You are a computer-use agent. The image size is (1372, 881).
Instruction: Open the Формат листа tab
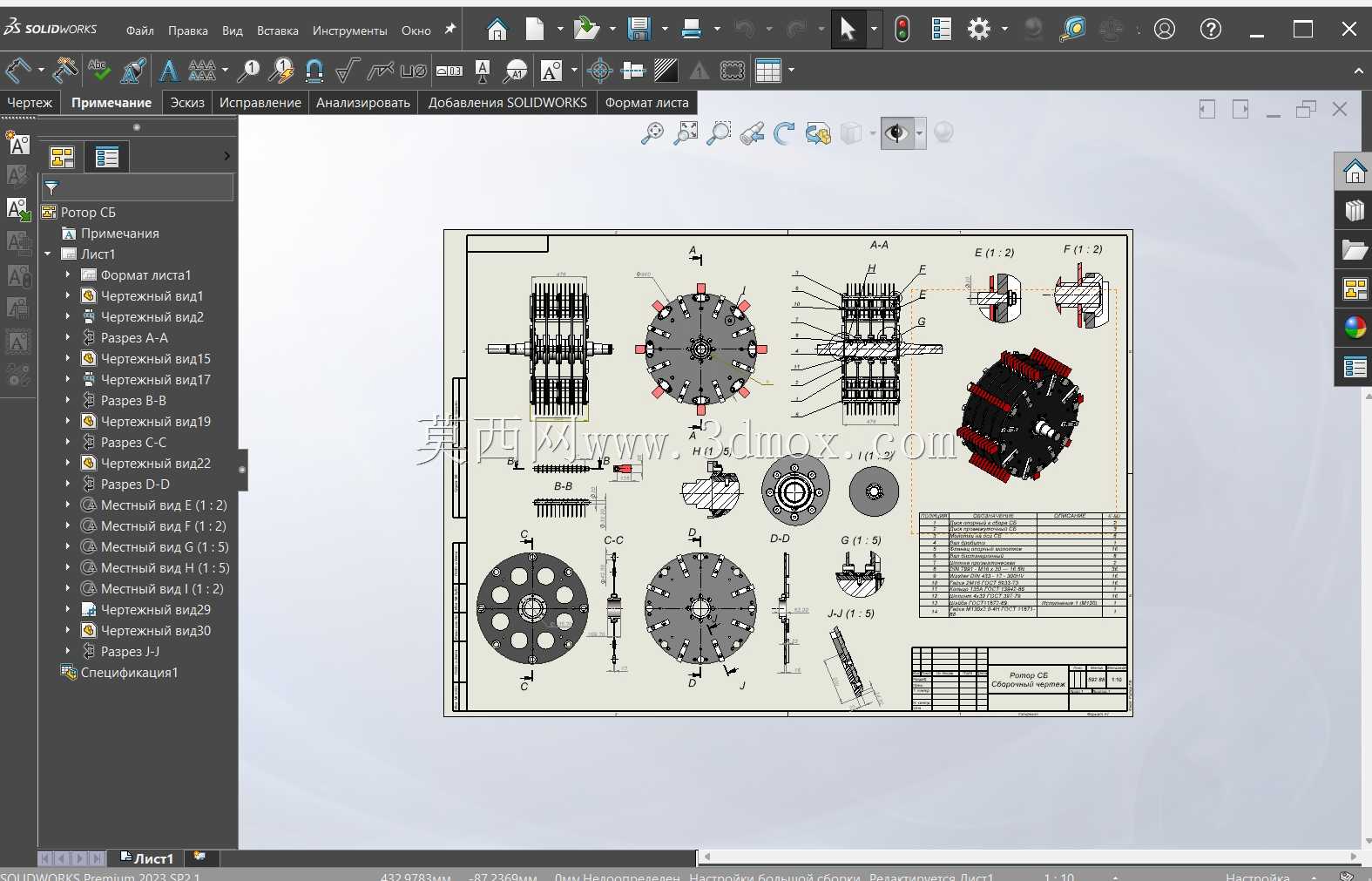[x=647, y=103]
